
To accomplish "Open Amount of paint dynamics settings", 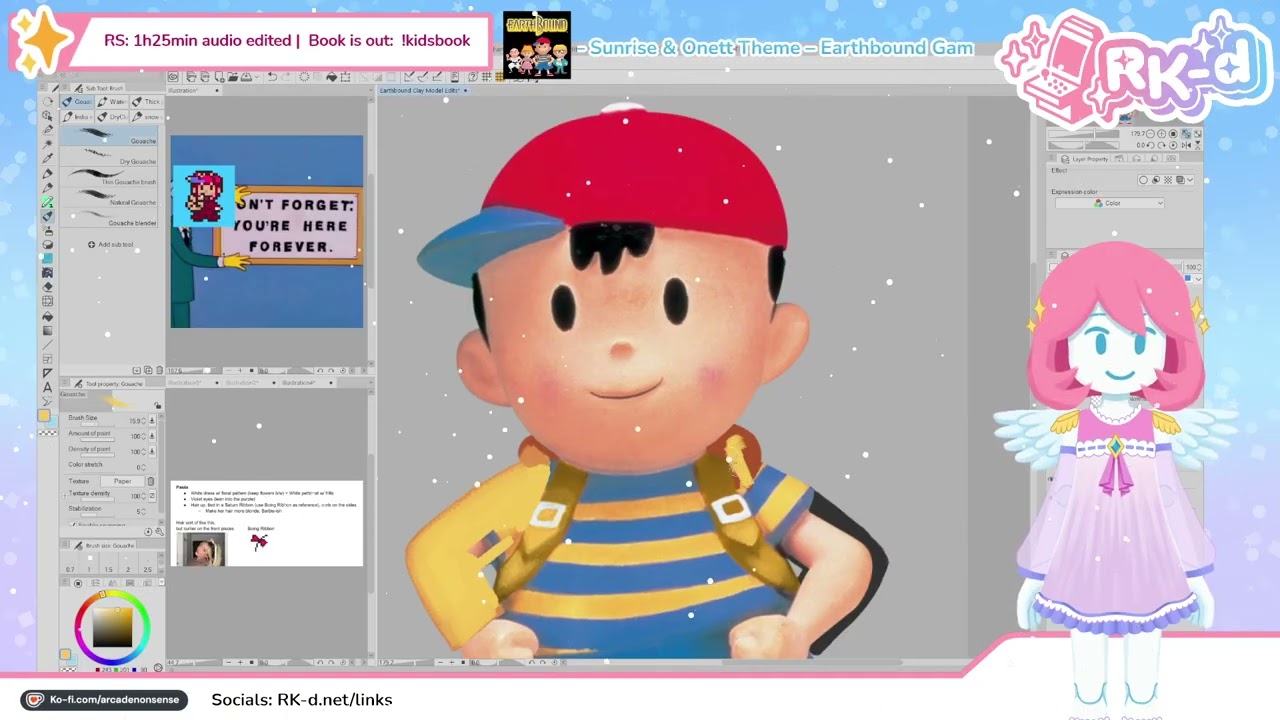I will [x=152, y=436].
